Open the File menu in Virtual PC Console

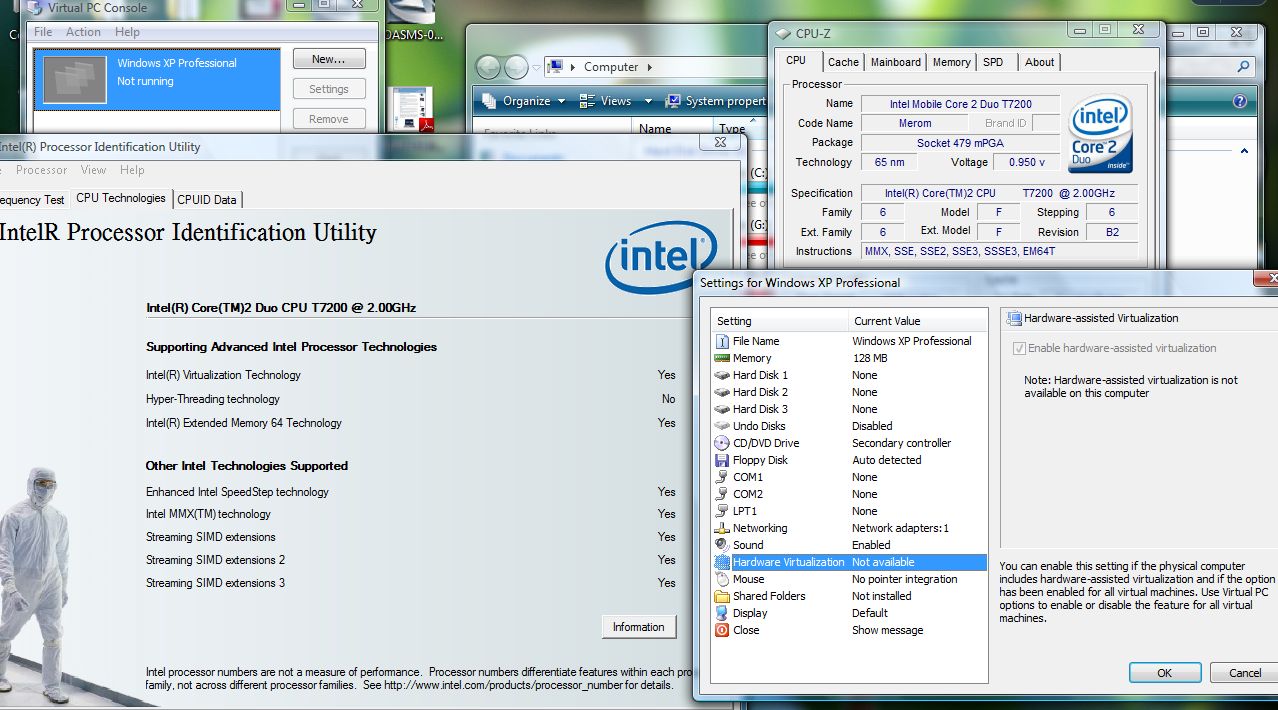[43, 32]
